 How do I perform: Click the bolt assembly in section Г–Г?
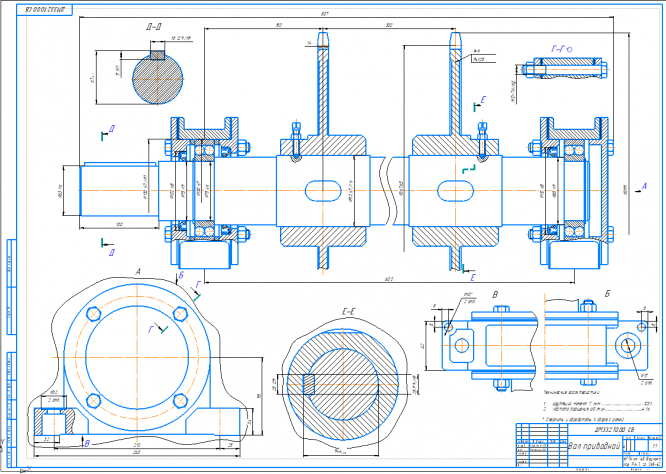point(566,69)
